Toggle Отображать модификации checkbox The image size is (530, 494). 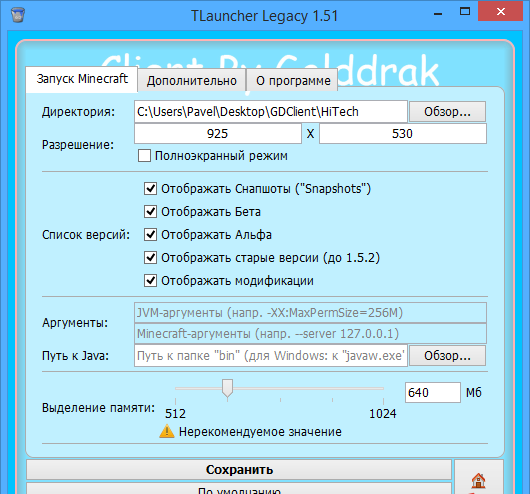tap(150, 281)
